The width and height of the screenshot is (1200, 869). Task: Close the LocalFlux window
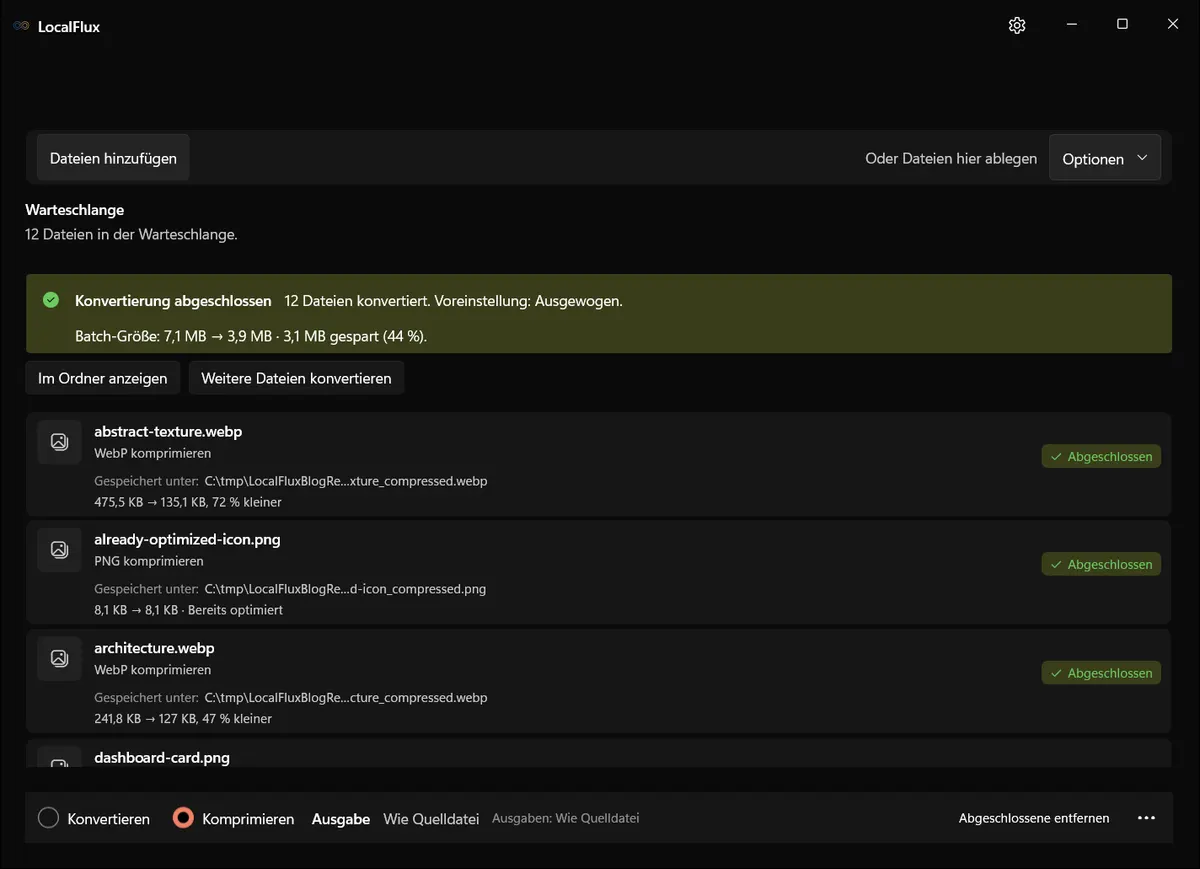pos(1173,24)
